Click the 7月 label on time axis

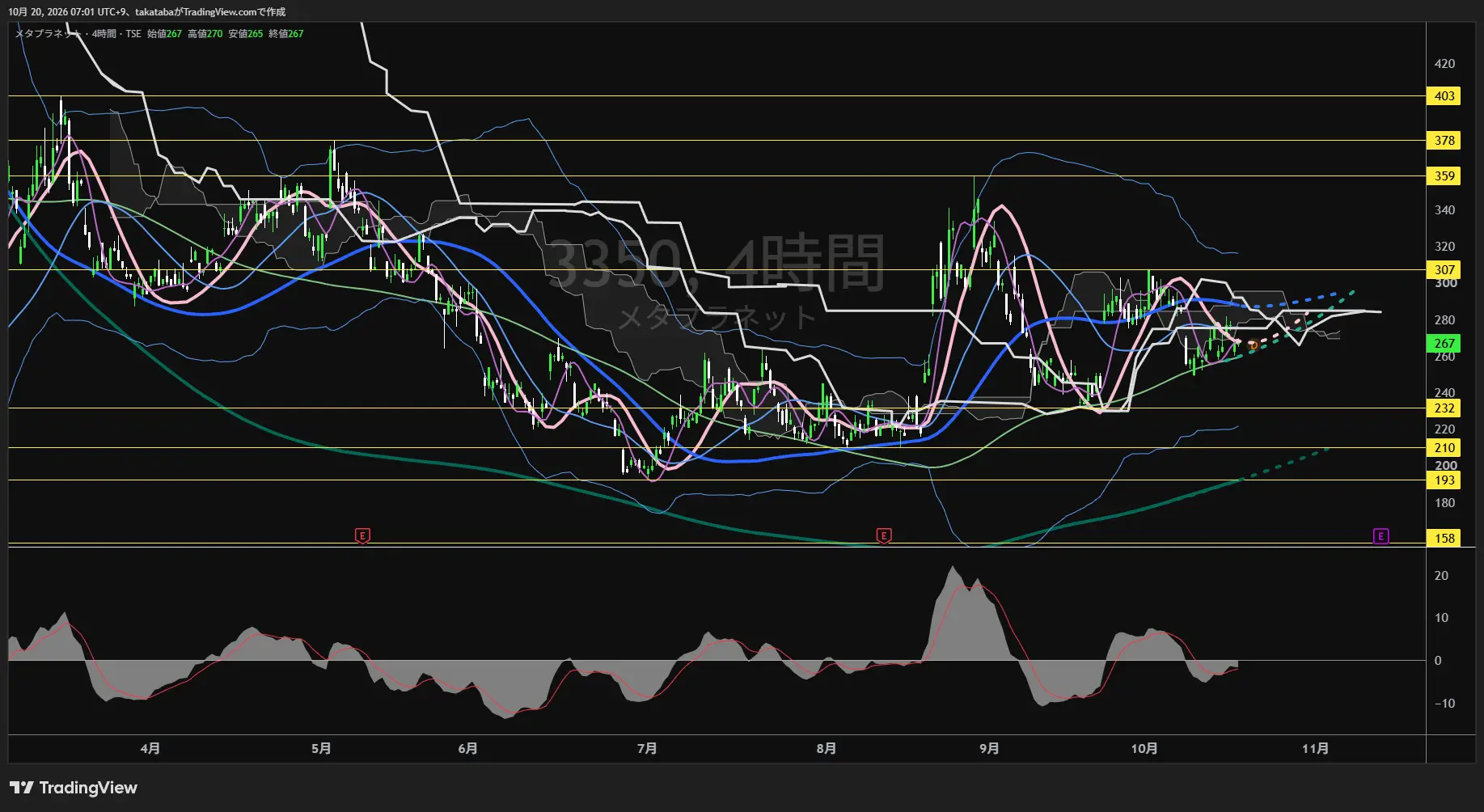647,749
